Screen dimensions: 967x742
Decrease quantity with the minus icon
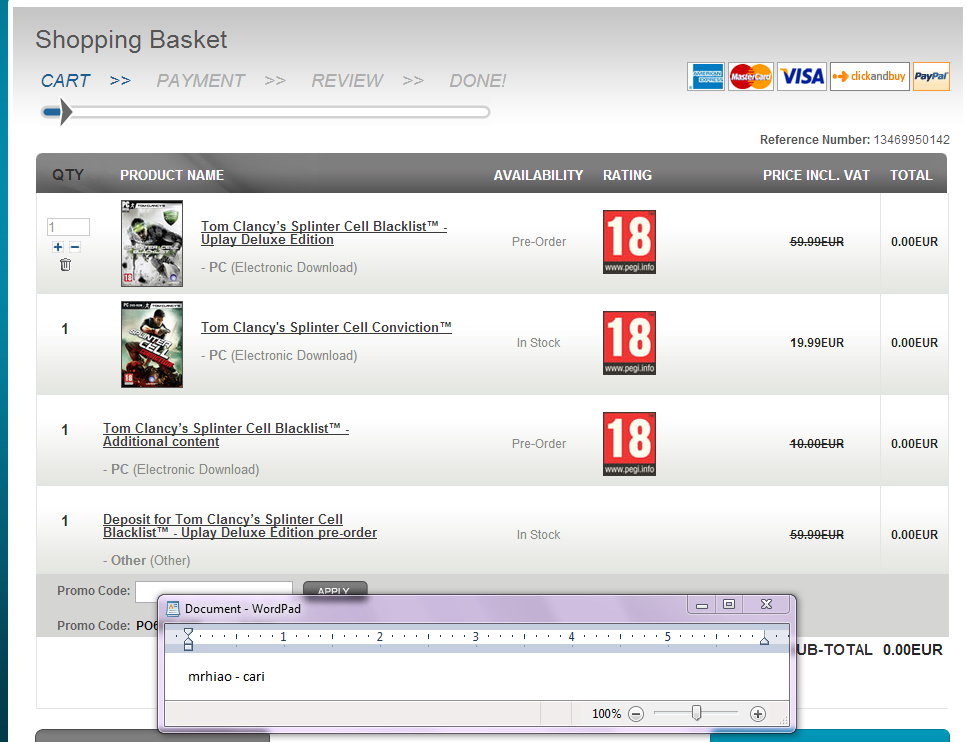click(x=75, y=247)
